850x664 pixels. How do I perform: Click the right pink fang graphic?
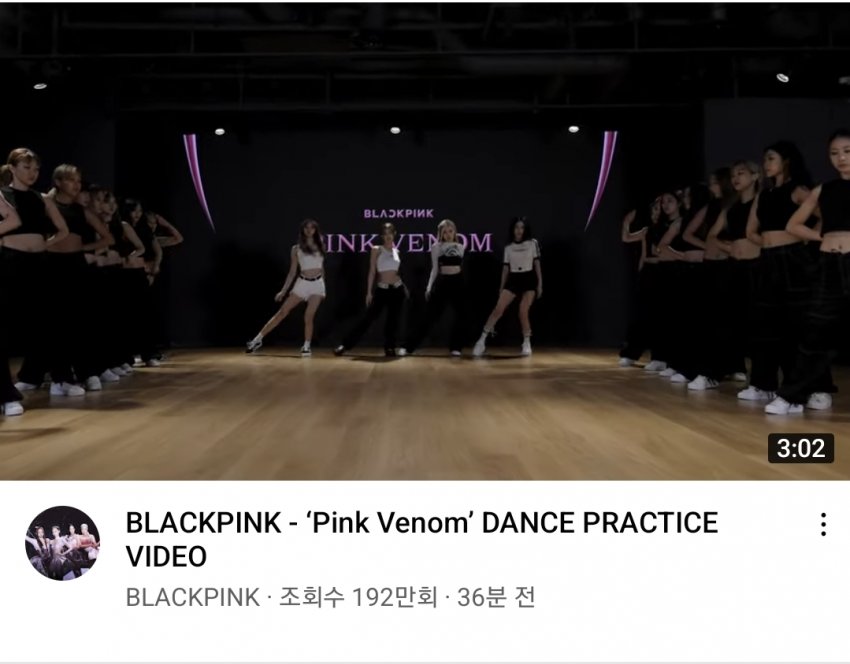click(x=602, y=180)
